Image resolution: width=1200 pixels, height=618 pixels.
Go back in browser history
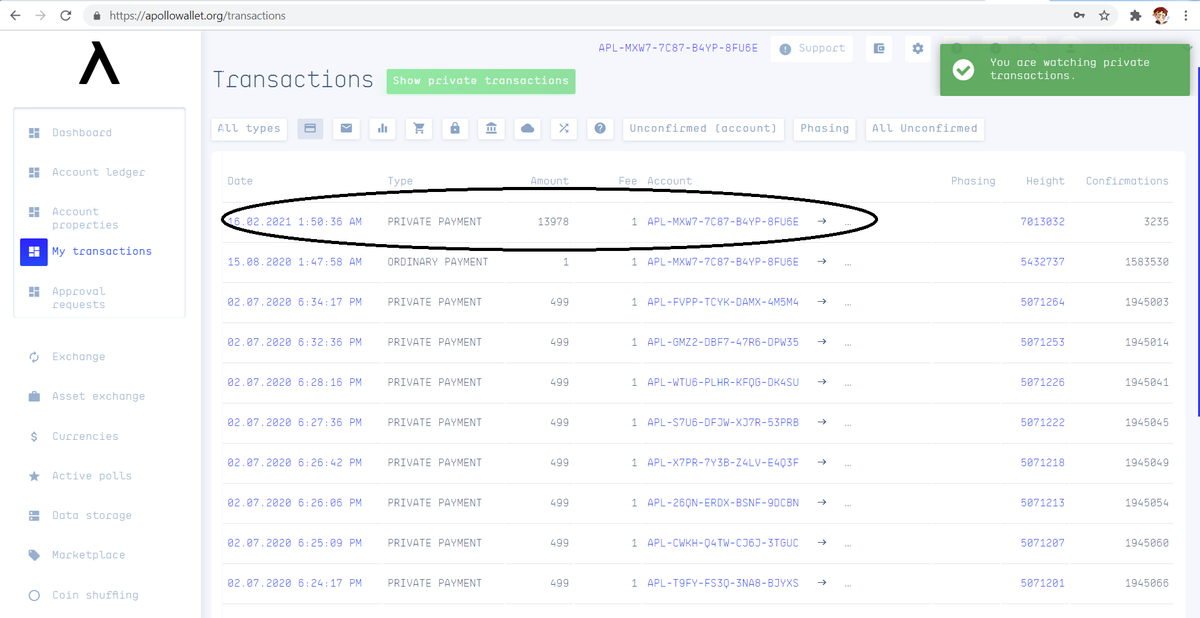[x=15, y=15]
